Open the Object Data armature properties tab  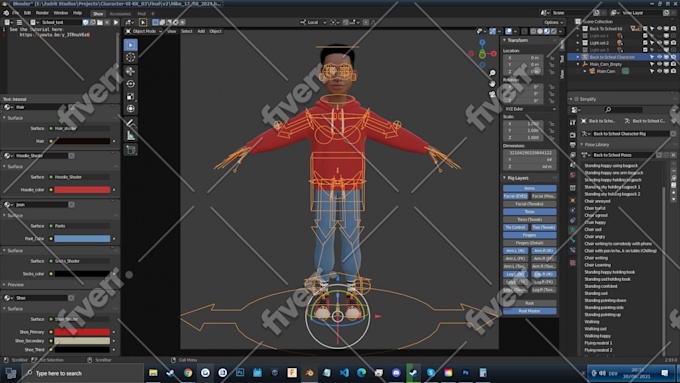[x=573, y=229]
